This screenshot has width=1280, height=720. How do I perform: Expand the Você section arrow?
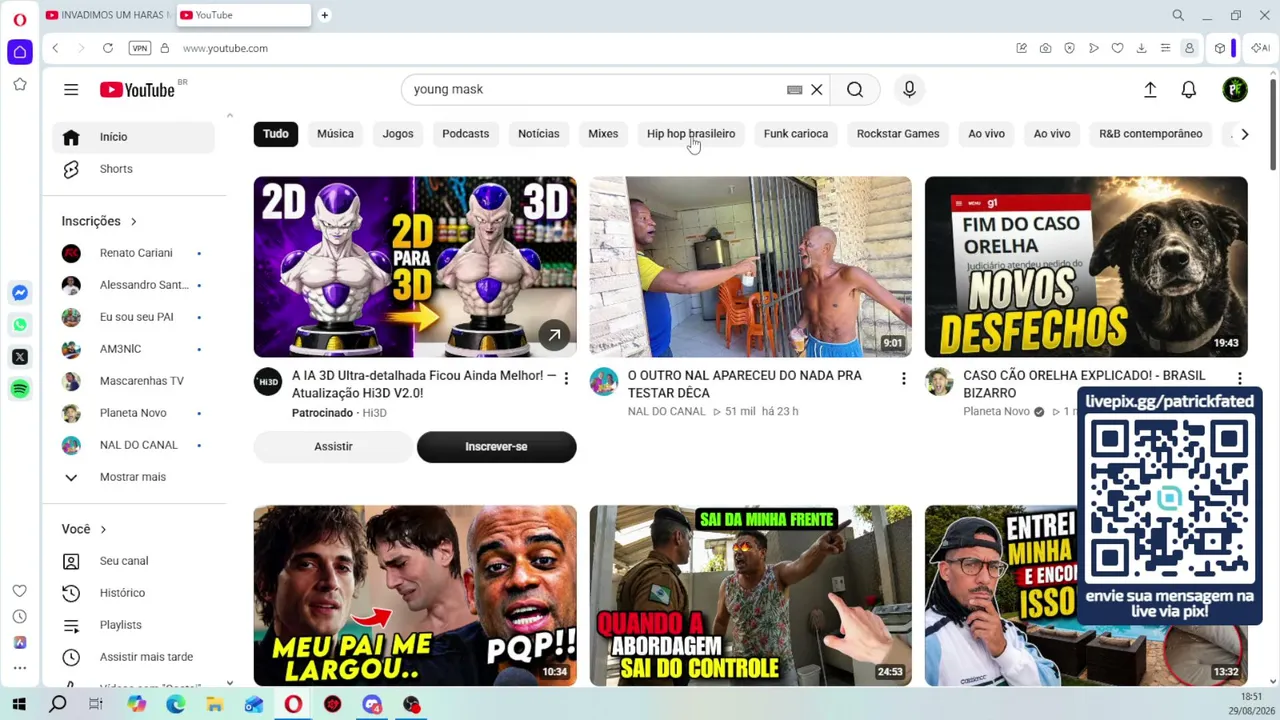(103, 529)
